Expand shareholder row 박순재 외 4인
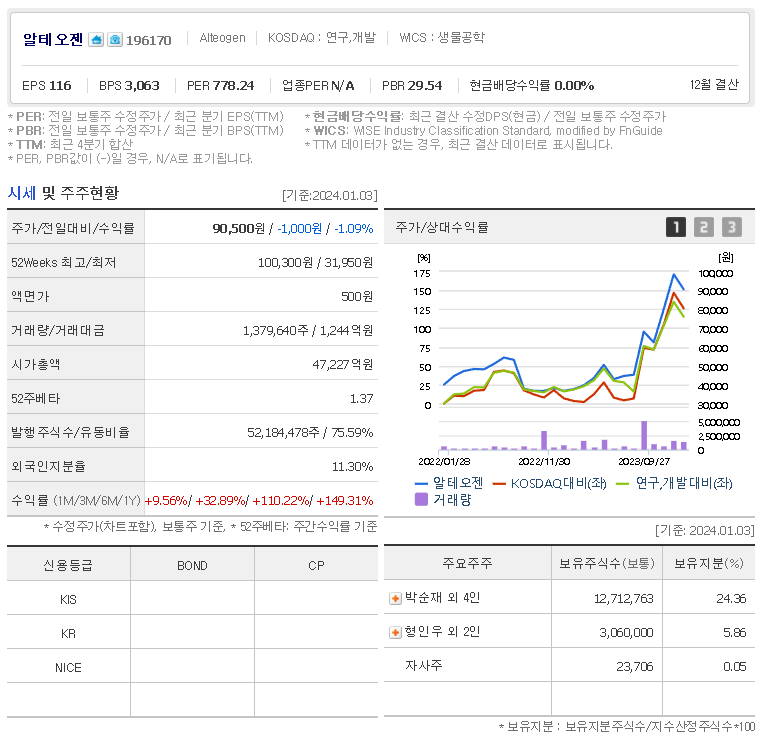770x736 pixels. 395,599
